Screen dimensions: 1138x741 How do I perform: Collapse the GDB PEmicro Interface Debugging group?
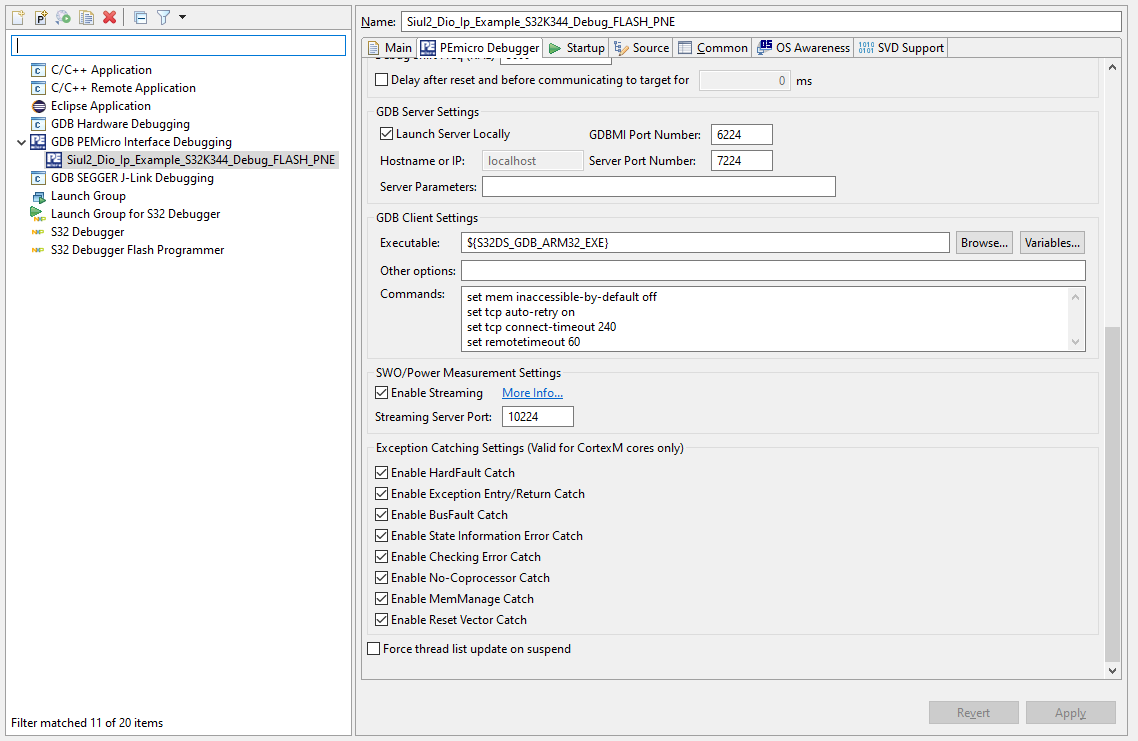[x=21, y=141]
